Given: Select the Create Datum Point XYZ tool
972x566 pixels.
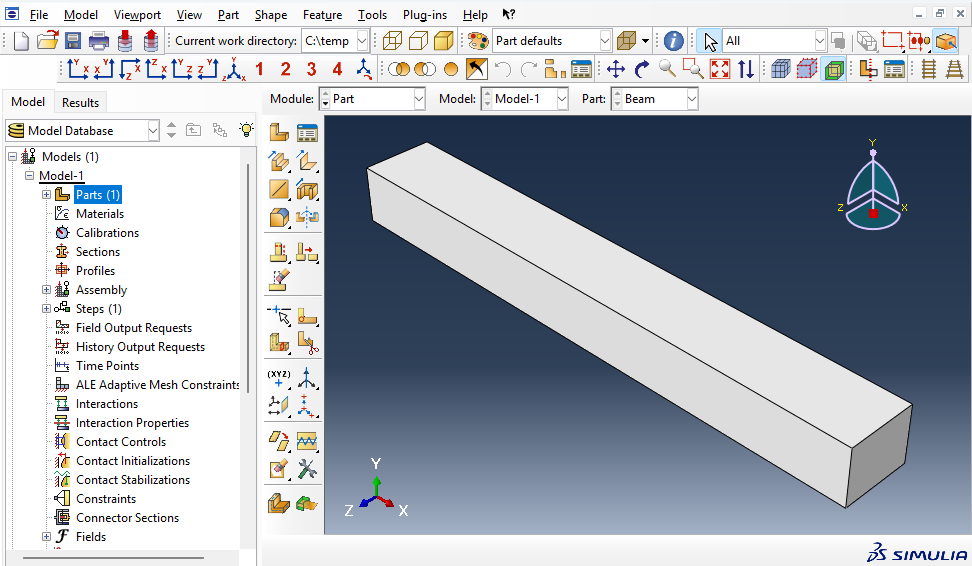Looking at the screenshot, I should (x=279, y=378).
